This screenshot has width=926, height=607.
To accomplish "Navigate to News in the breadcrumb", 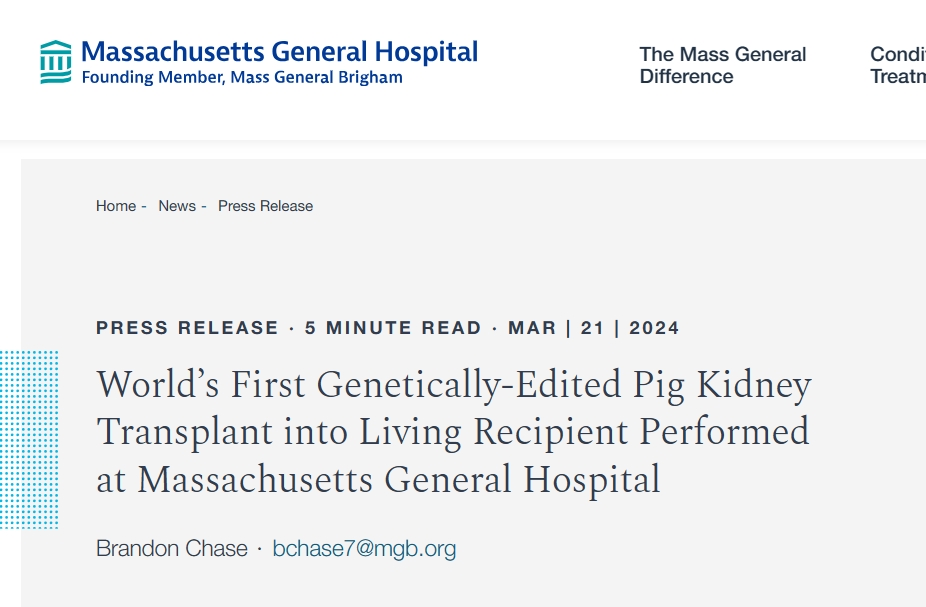I will pos(177,206).
